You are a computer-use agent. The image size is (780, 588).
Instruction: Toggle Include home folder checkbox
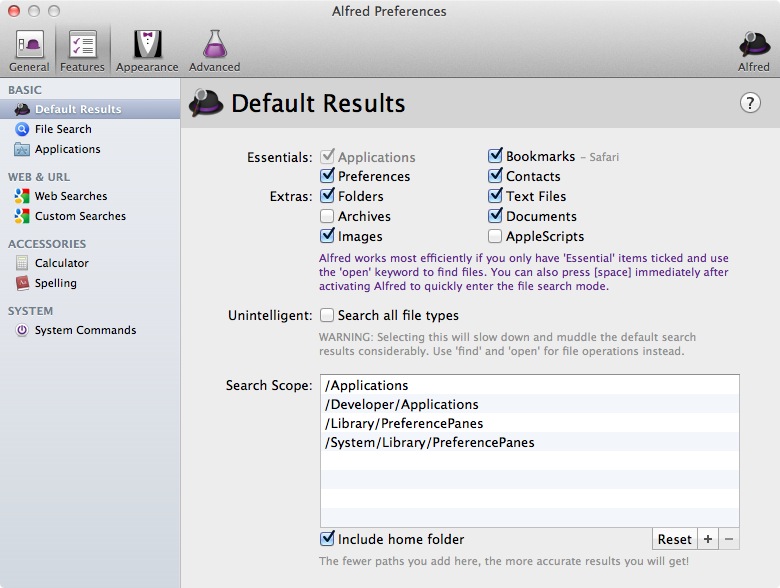point(327,538)
